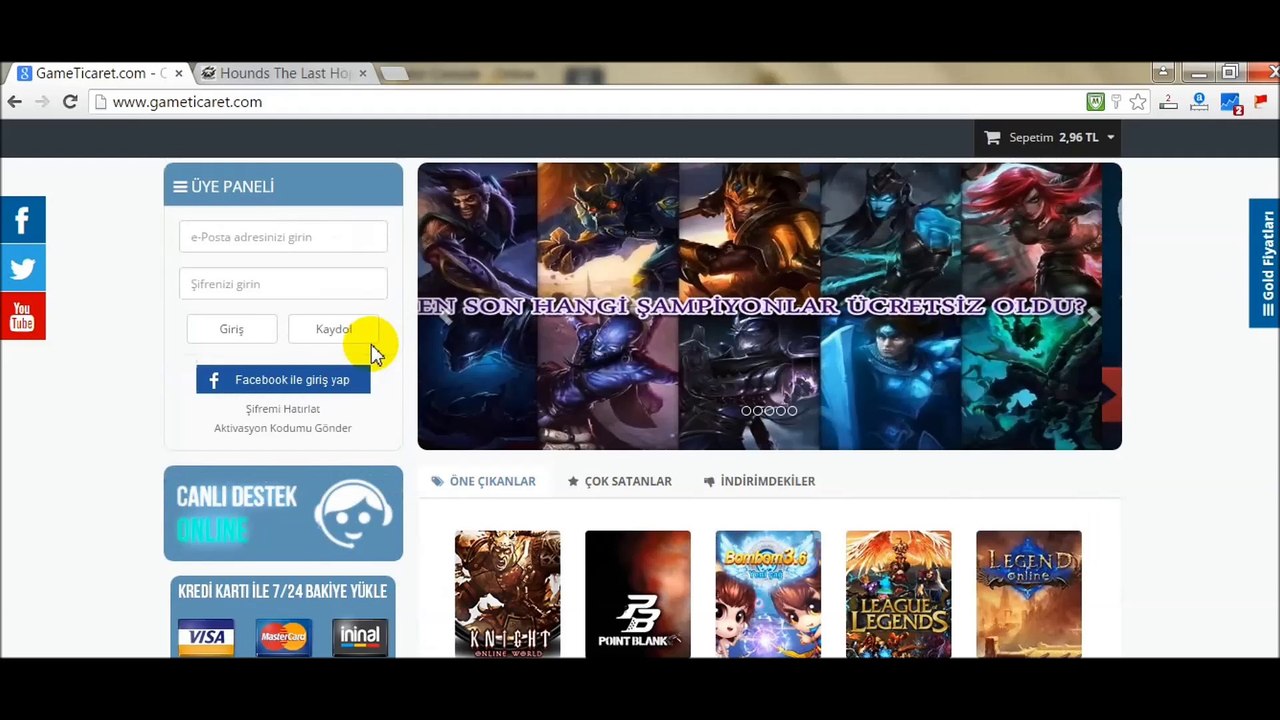Open the Facebook sidebar icon
The width and height of the screenshot is (1280, 720).
coord(22,220)
